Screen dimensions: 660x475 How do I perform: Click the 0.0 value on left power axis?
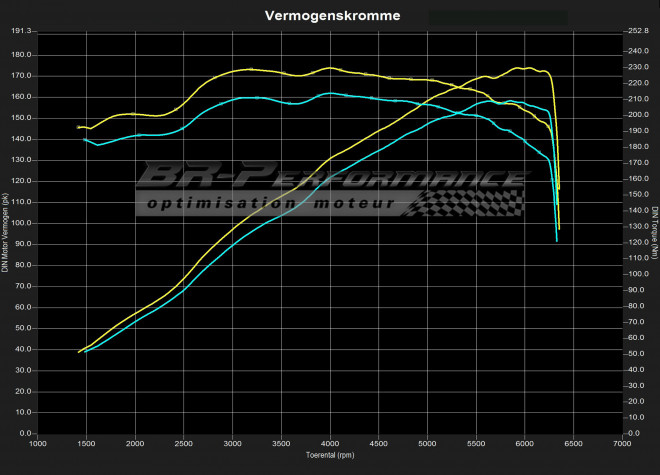point(26,434)
